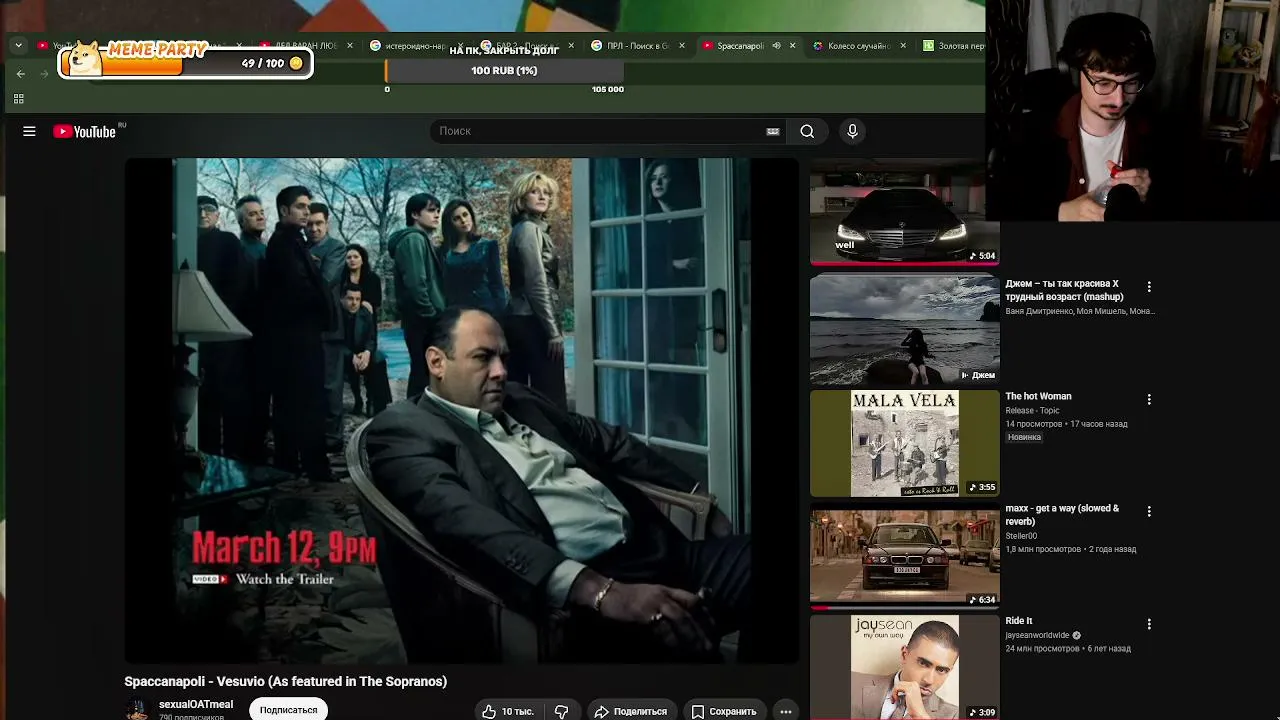Like the video with thumbs up
The width and height of the screenshot is (1280, 720).
point(489,711)
